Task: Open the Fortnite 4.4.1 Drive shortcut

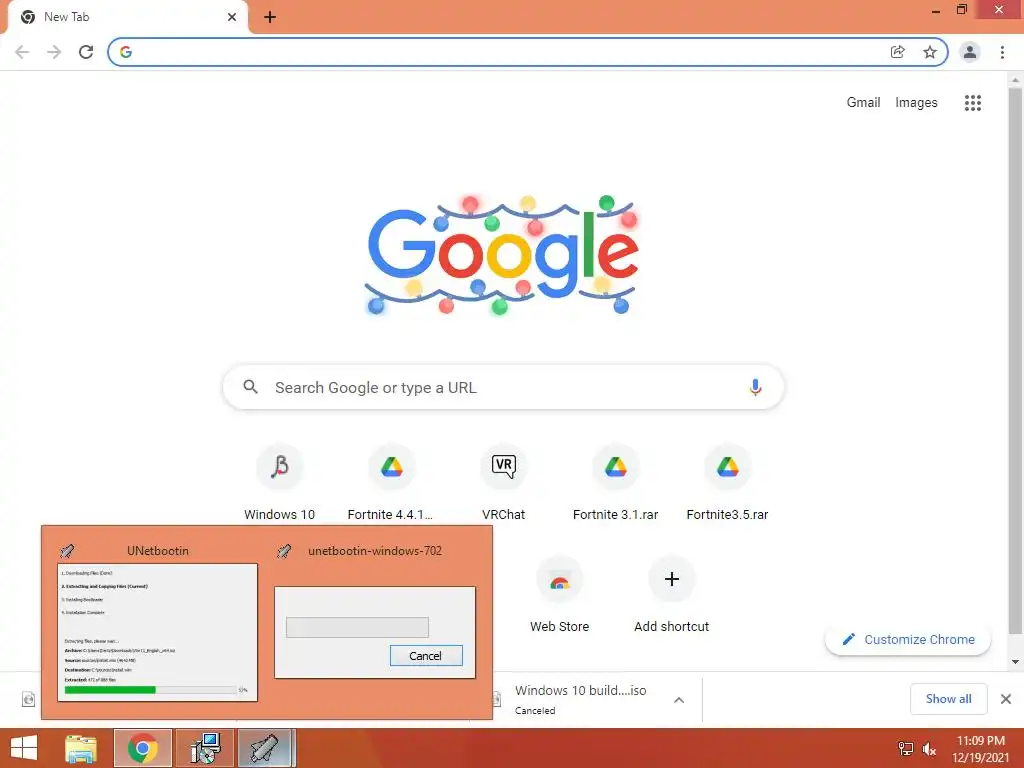Action: tap(391, 483)
